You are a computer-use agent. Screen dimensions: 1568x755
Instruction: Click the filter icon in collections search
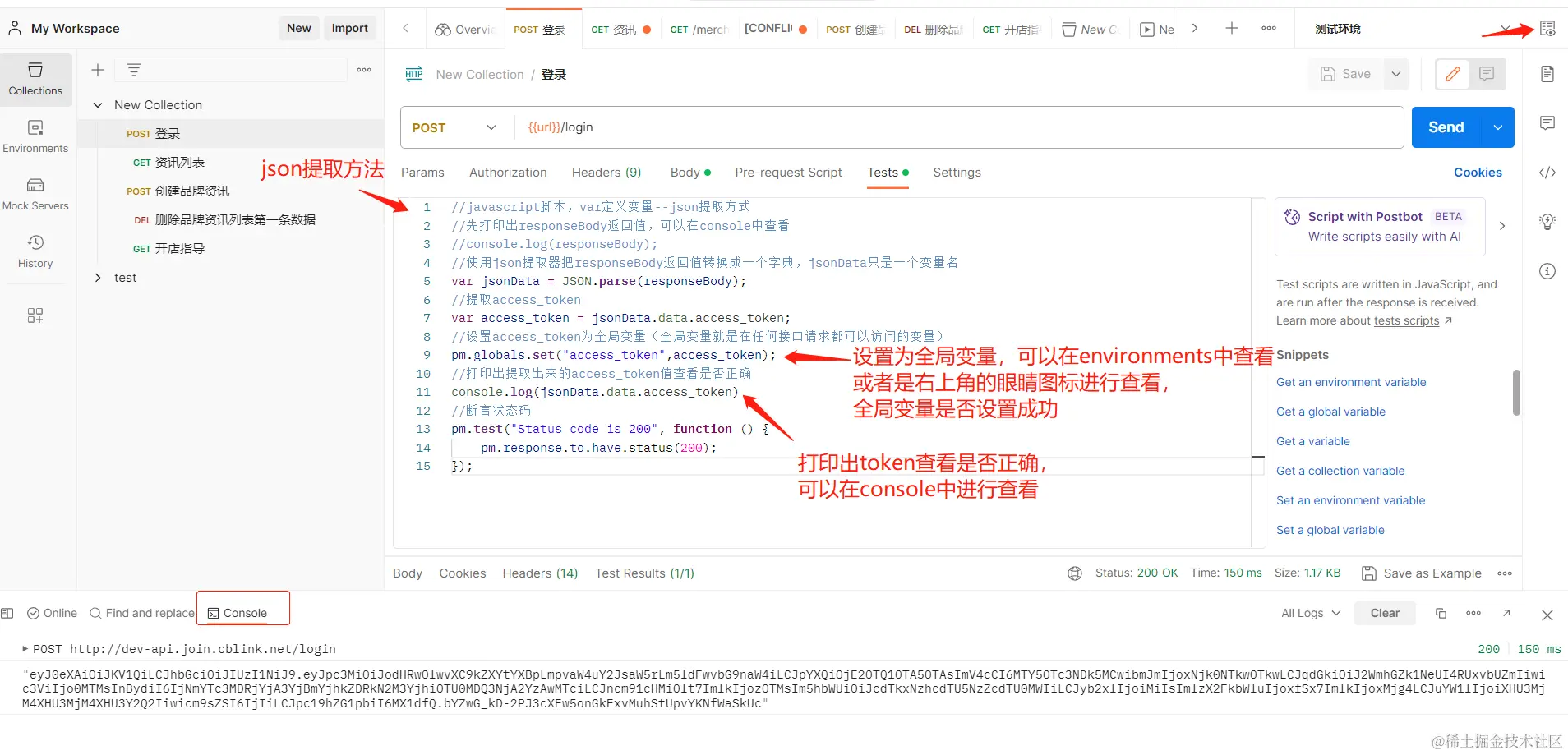(x=134, y=70)
